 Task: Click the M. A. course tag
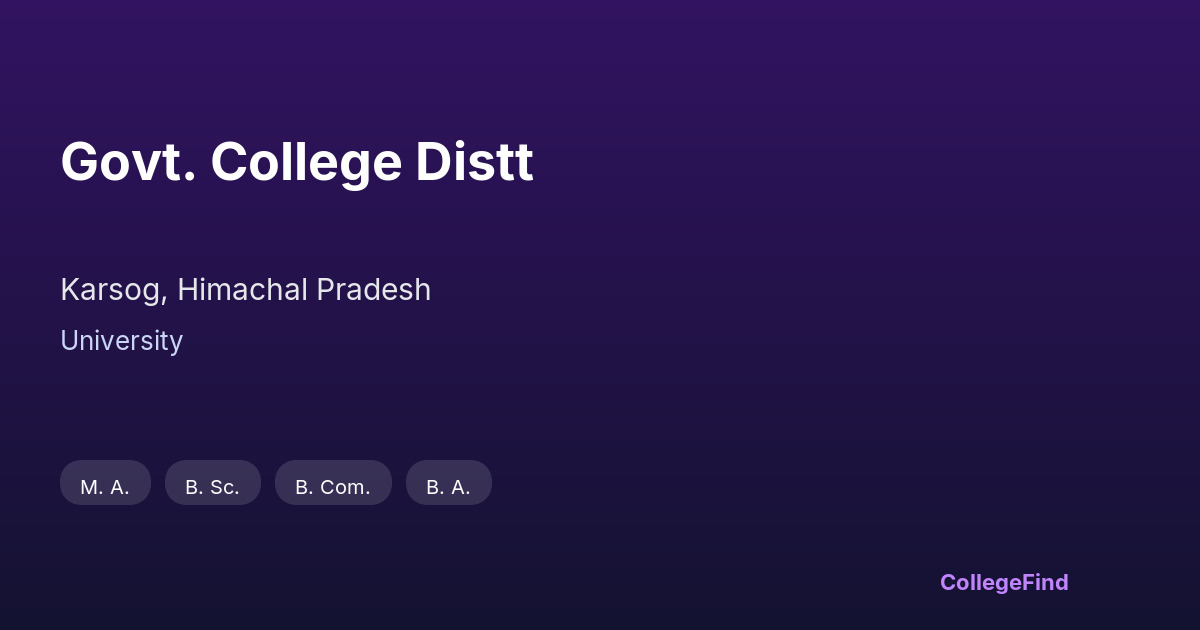pyautogui.click(x=105, y=483)
